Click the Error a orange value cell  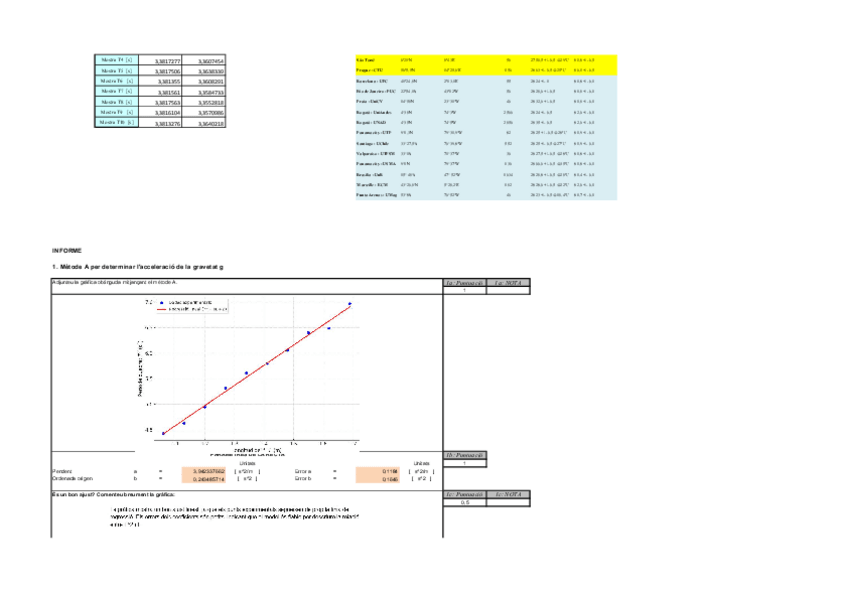[381, 469]
